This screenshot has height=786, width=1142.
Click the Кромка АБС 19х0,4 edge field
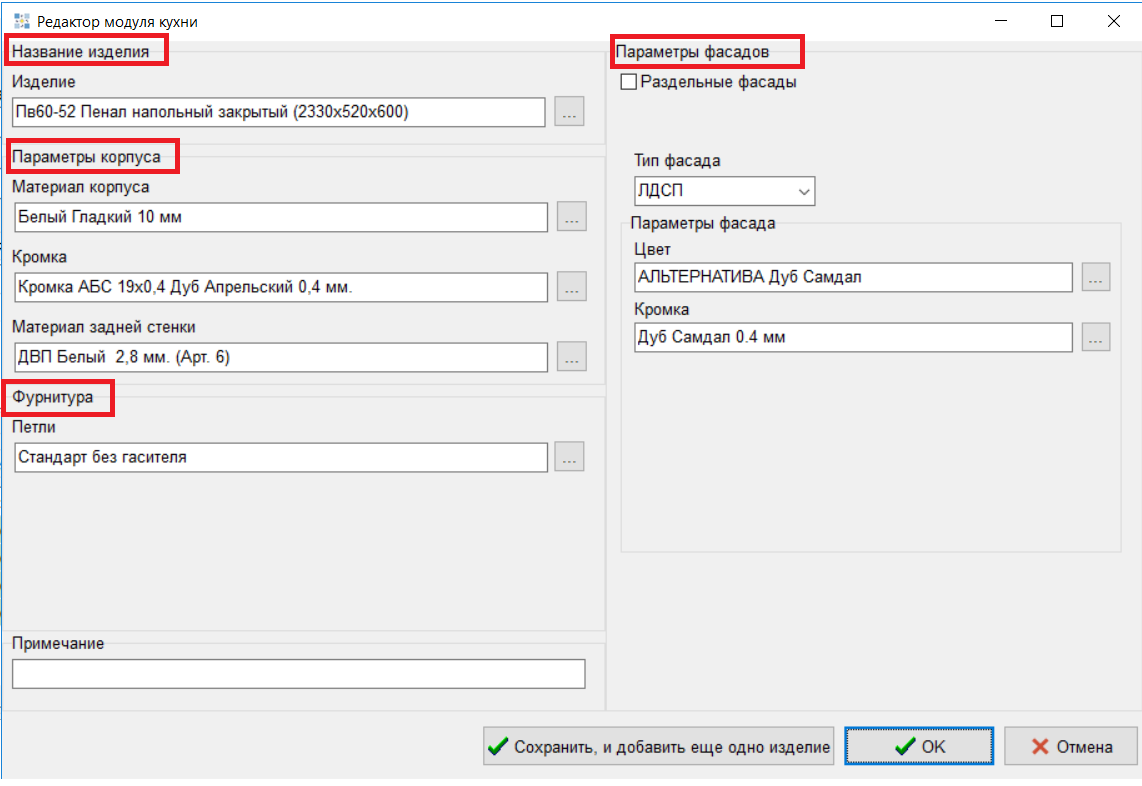pyautogui.click(x=281, y=288)
